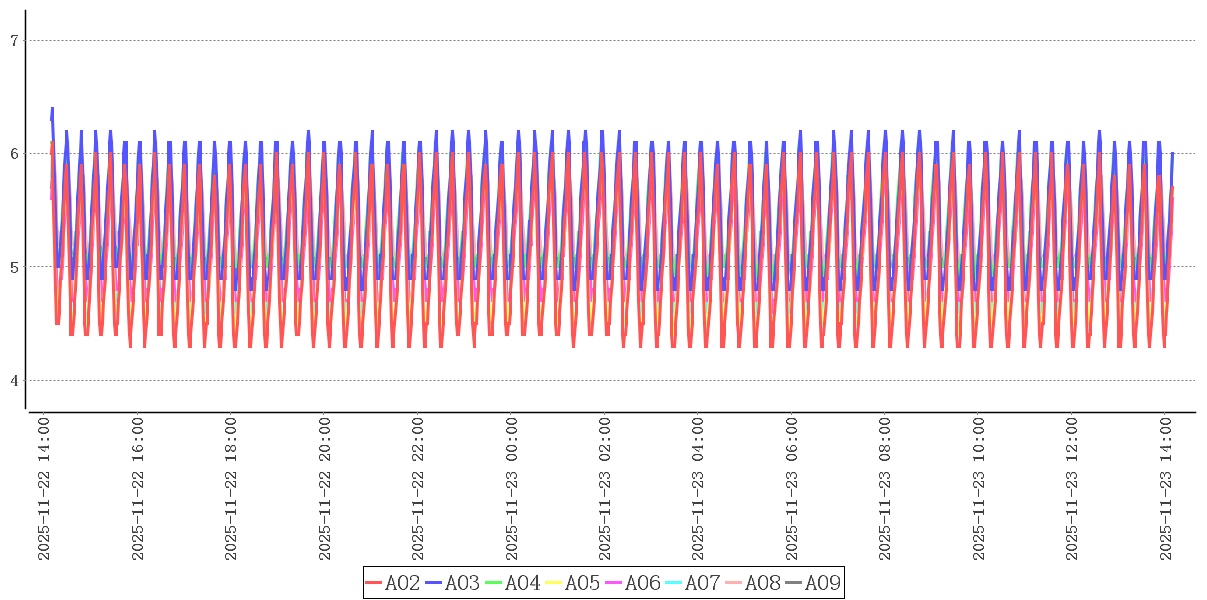Click the blue A03 legend line swatch
The image size is (1207, 600).
pyautogui.click(x=434, y=583)
